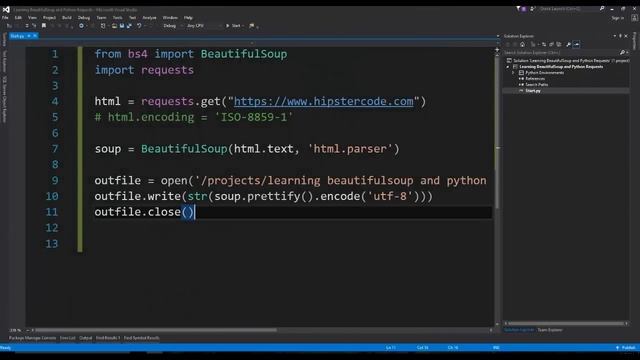Collapse the Learning BeautifulSoup project node
The height and width of the screenshot is (360, 640).
[508, 67]
